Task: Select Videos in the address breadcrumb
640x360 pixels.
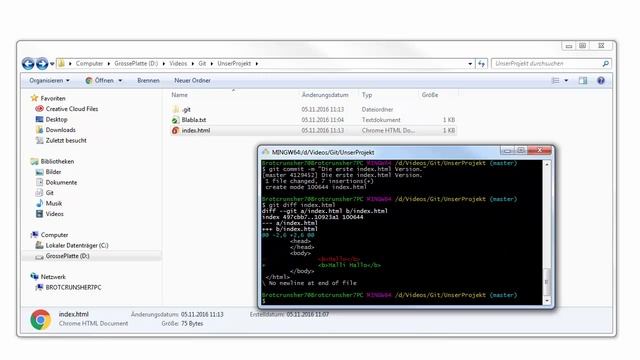Action: (178, 64)
